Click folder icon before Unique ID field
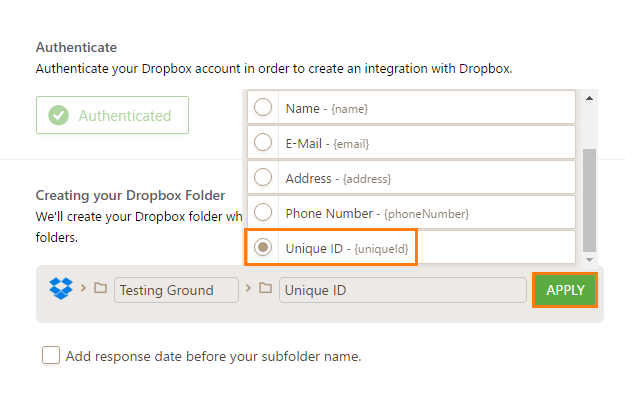The width and height of the screenshot is (639, 406). (265, 290)
